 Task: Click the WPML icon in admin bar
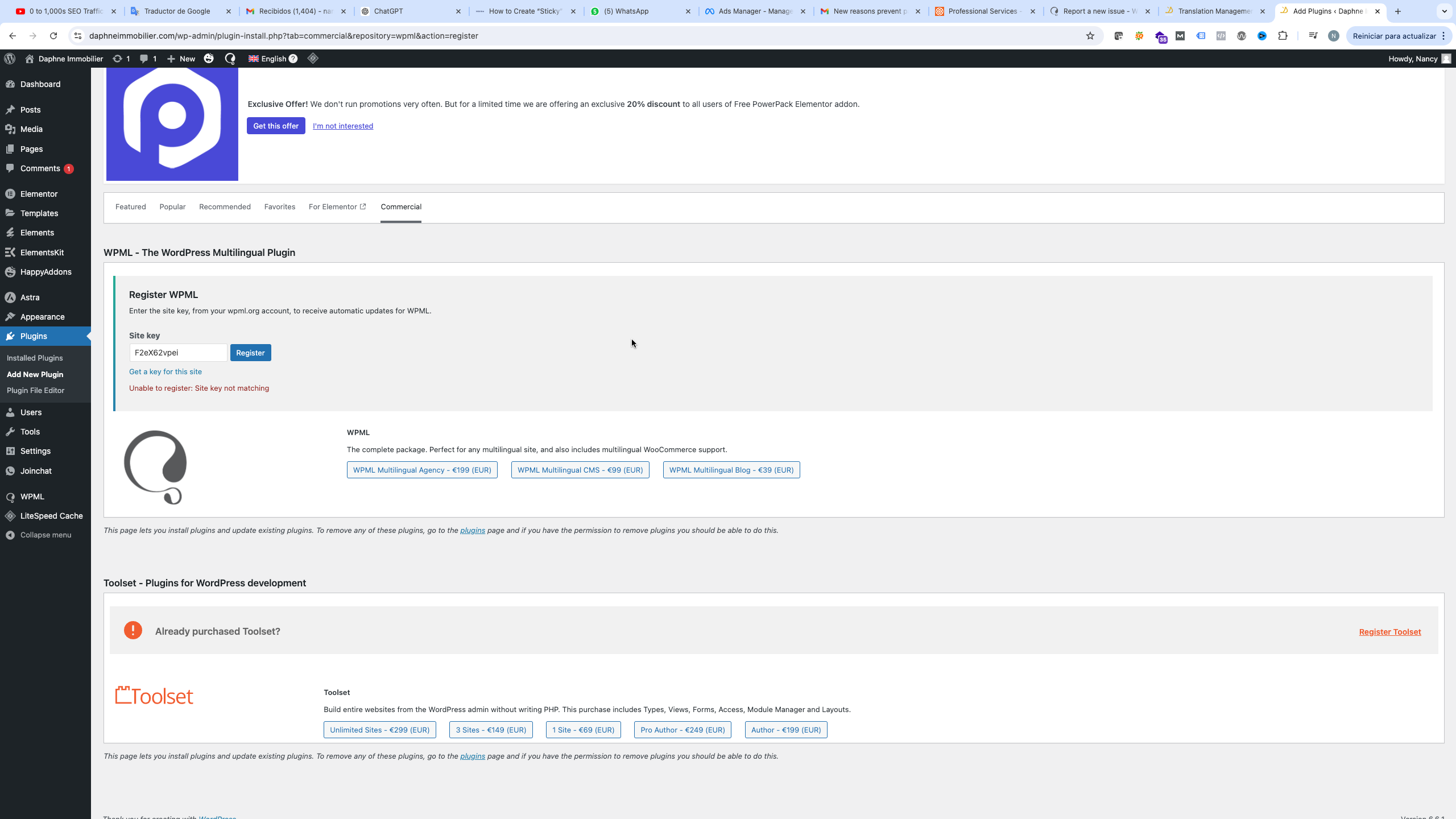click(x=230, y=59)
